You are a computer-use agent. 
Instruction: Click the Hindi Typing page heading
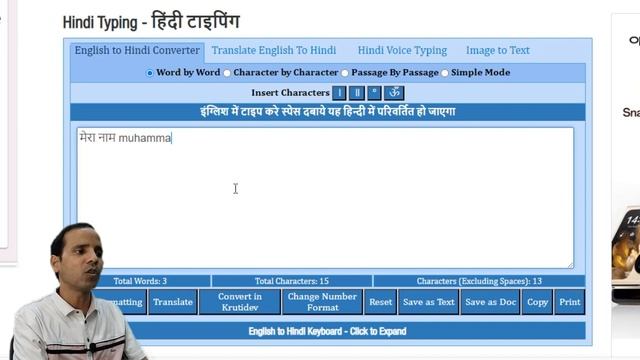(151, 22)
